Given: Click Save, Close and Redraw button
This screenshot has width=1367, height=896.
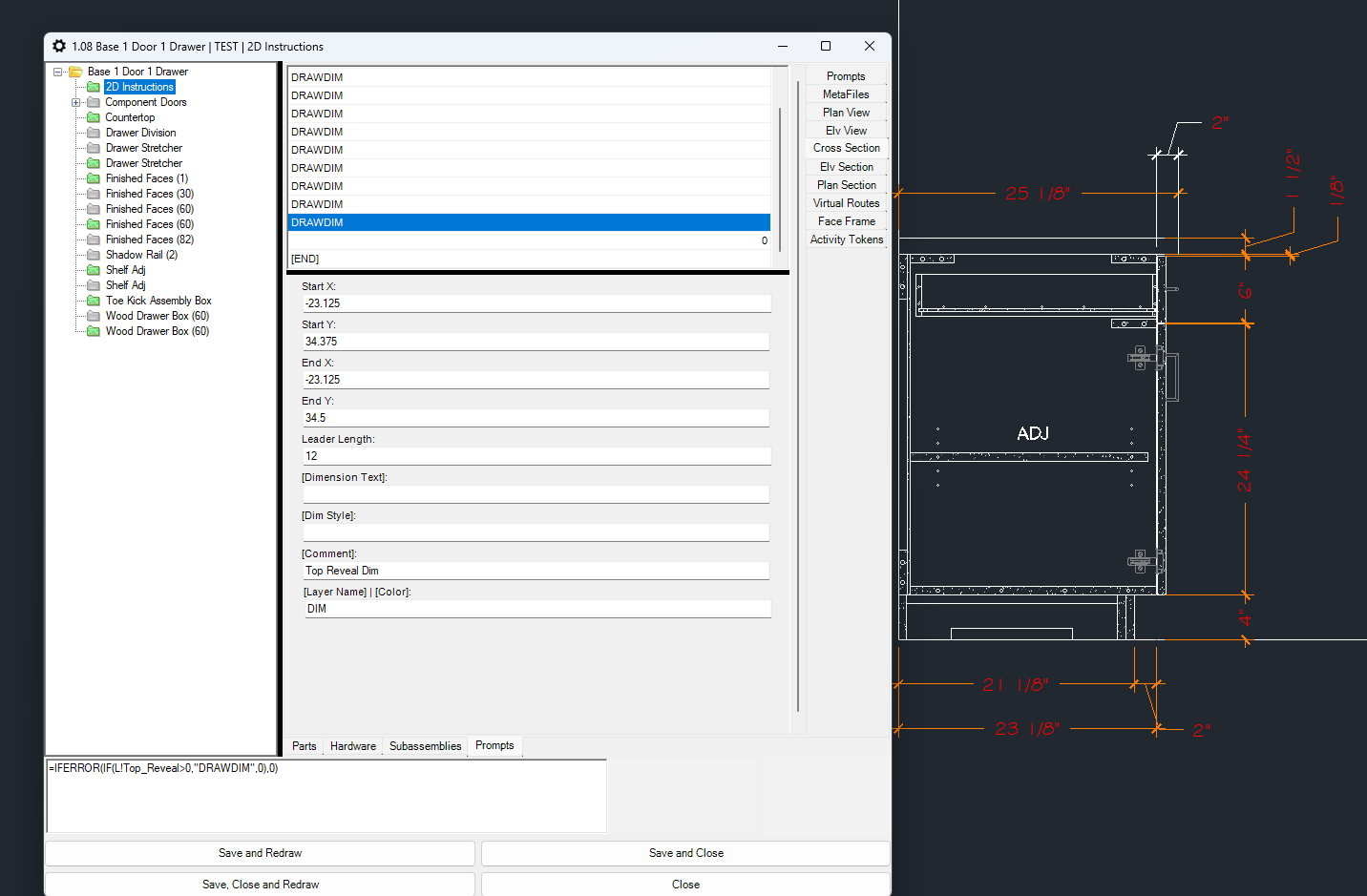Looking at the screenshot, I should tap(260, 885).
